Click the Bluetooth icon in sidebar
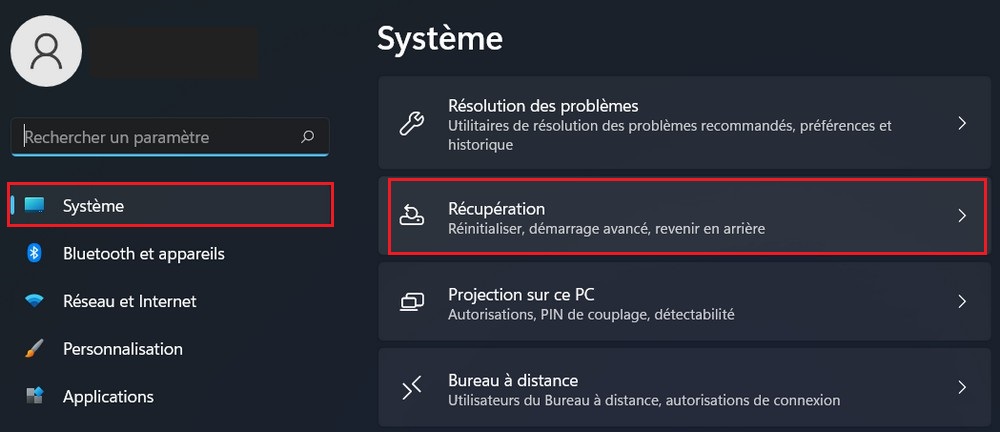 click(34, 253)
